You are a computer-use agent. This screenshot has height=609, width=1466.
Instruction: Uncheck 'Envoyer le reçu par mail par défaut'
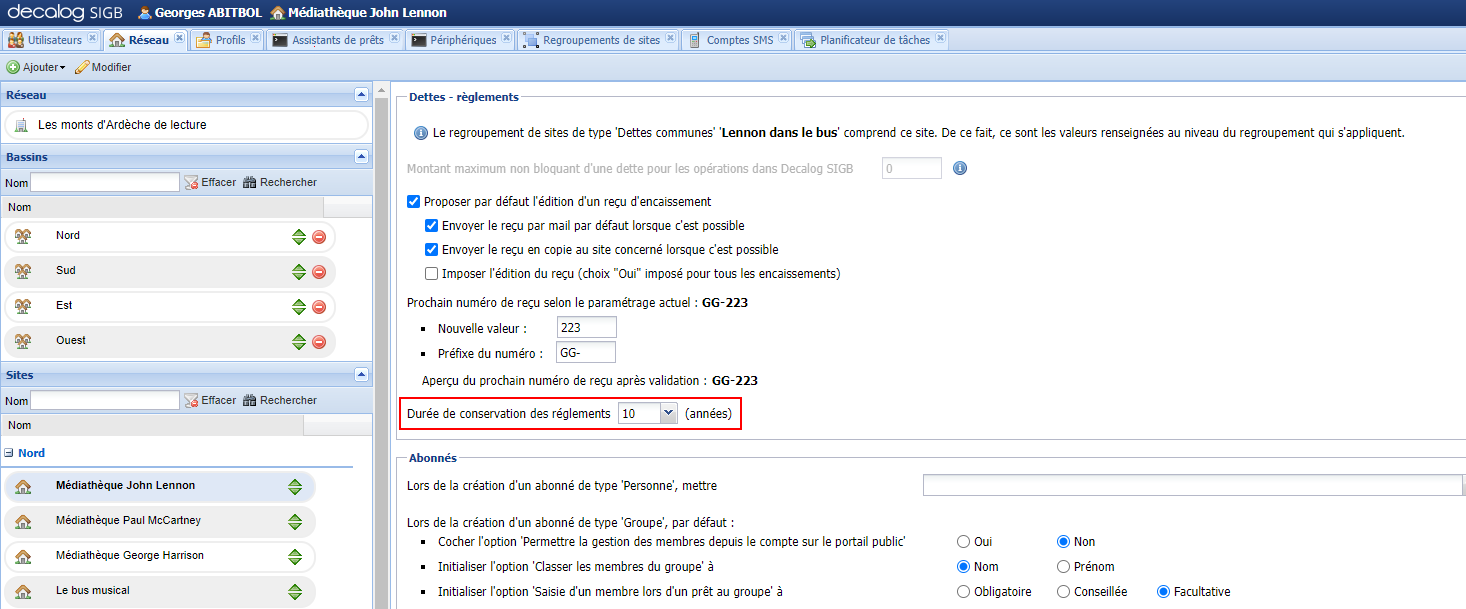(432, 226)
